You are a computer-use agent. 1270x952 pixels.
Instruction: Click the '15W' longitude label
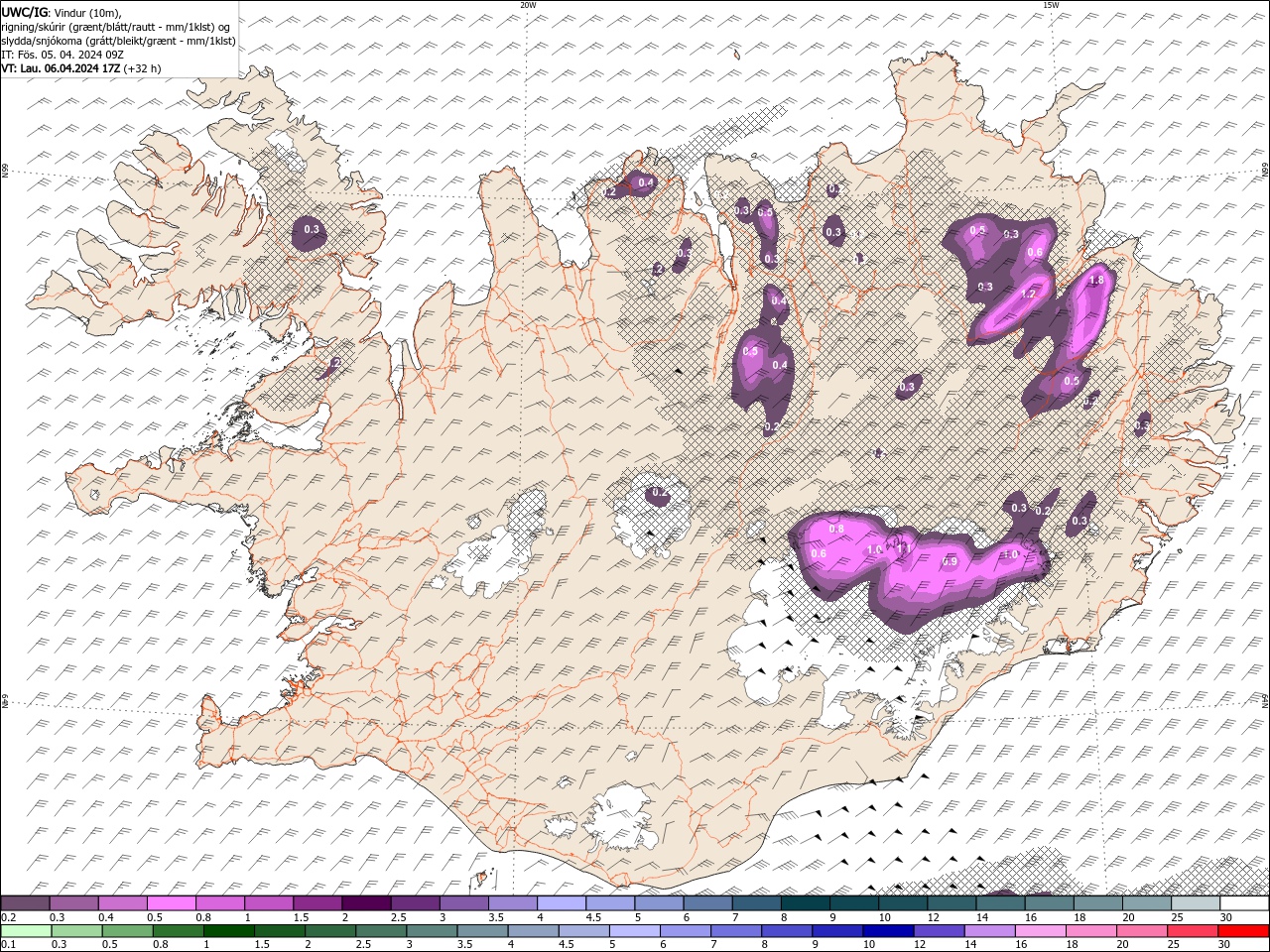coord(1050,5)
